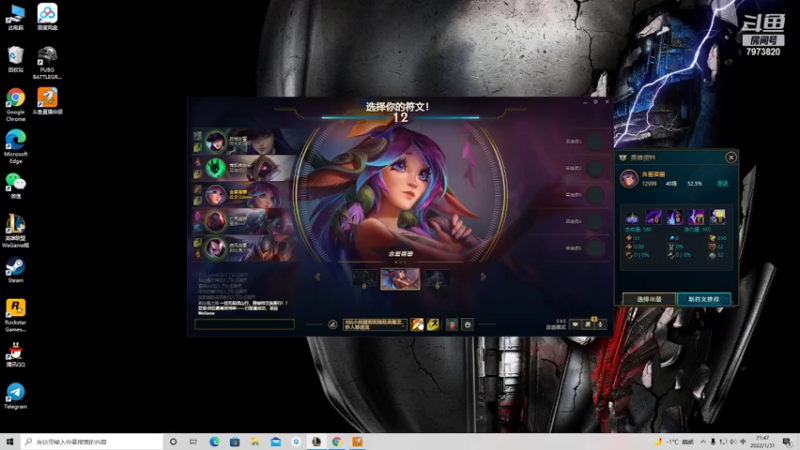Screen dimensions: 800x450
Task: Close the champion info panel
Action: coord(731,158)
